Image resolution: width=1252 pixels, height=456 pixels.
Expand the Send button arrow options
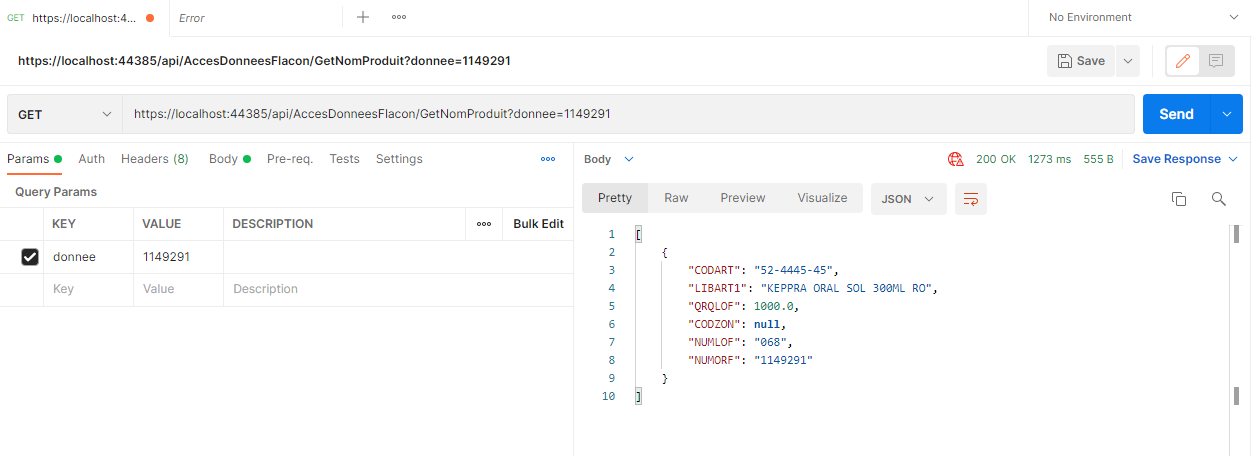1227,114
